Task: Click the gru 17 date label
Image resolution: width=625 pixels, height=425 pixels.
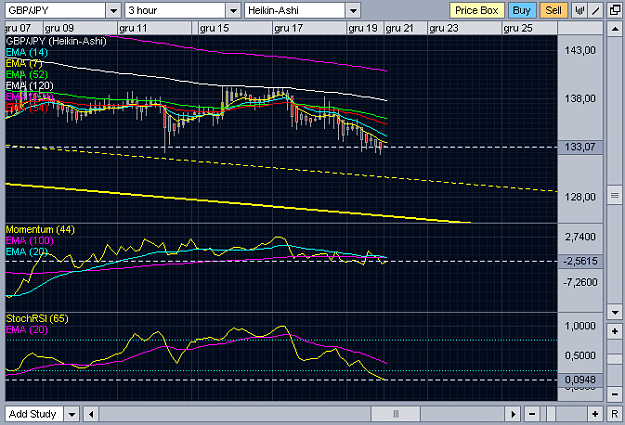Action: (x=289, y=28)
